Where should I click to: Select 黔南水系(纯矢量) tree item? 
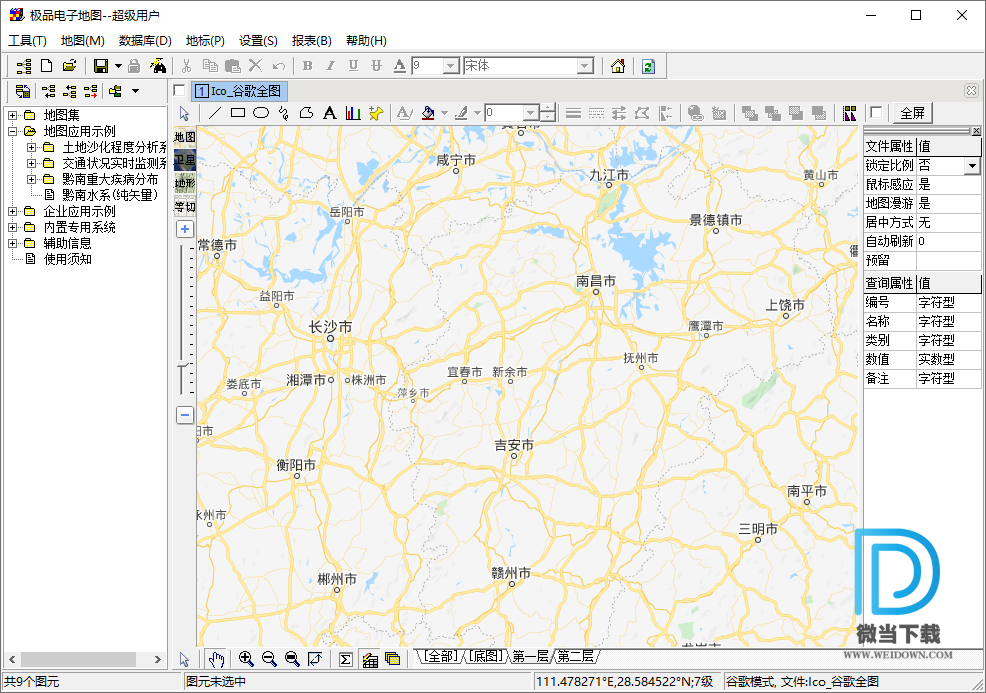109,195
